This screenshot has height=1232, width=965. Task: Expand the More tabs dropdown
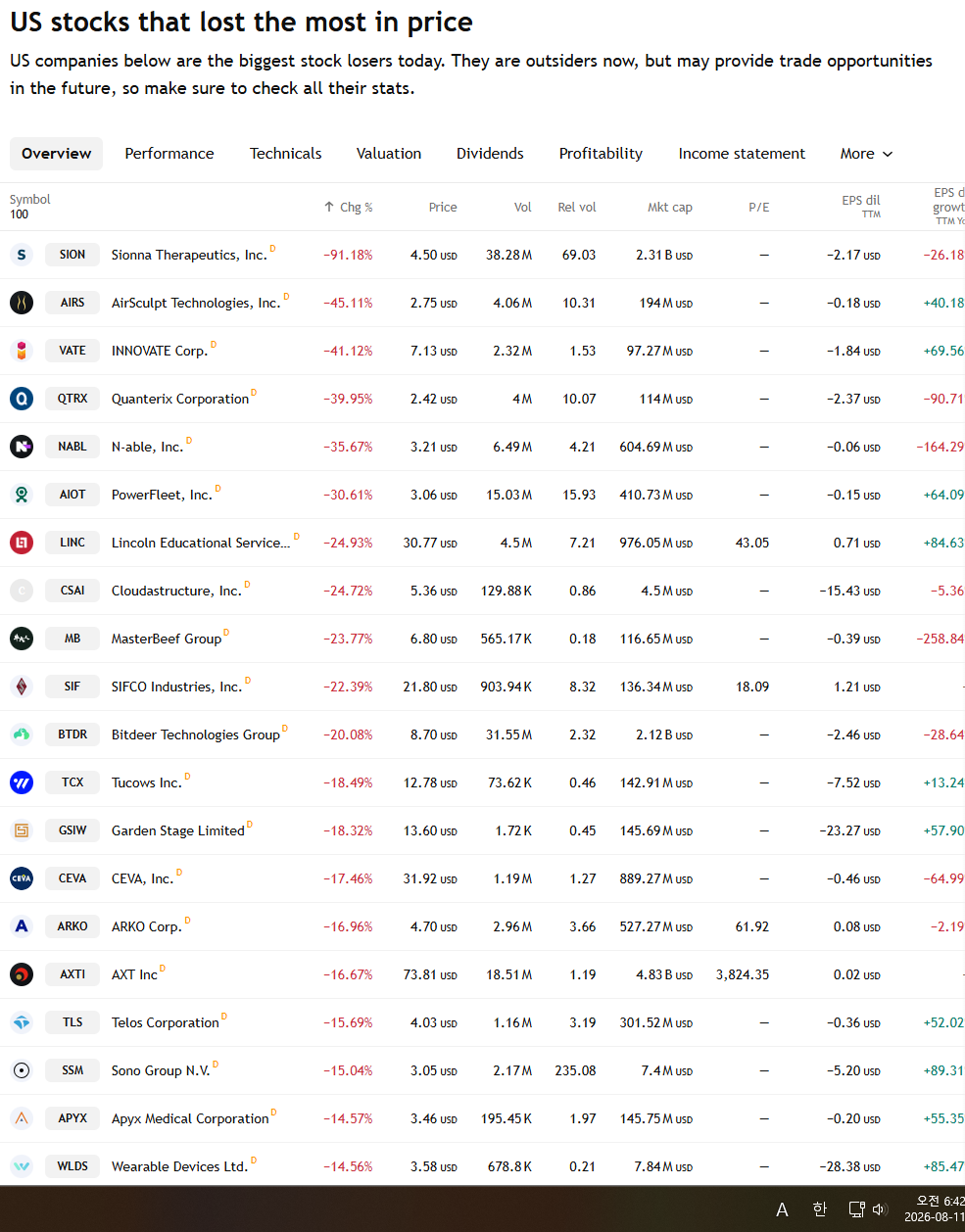(866, 154)
